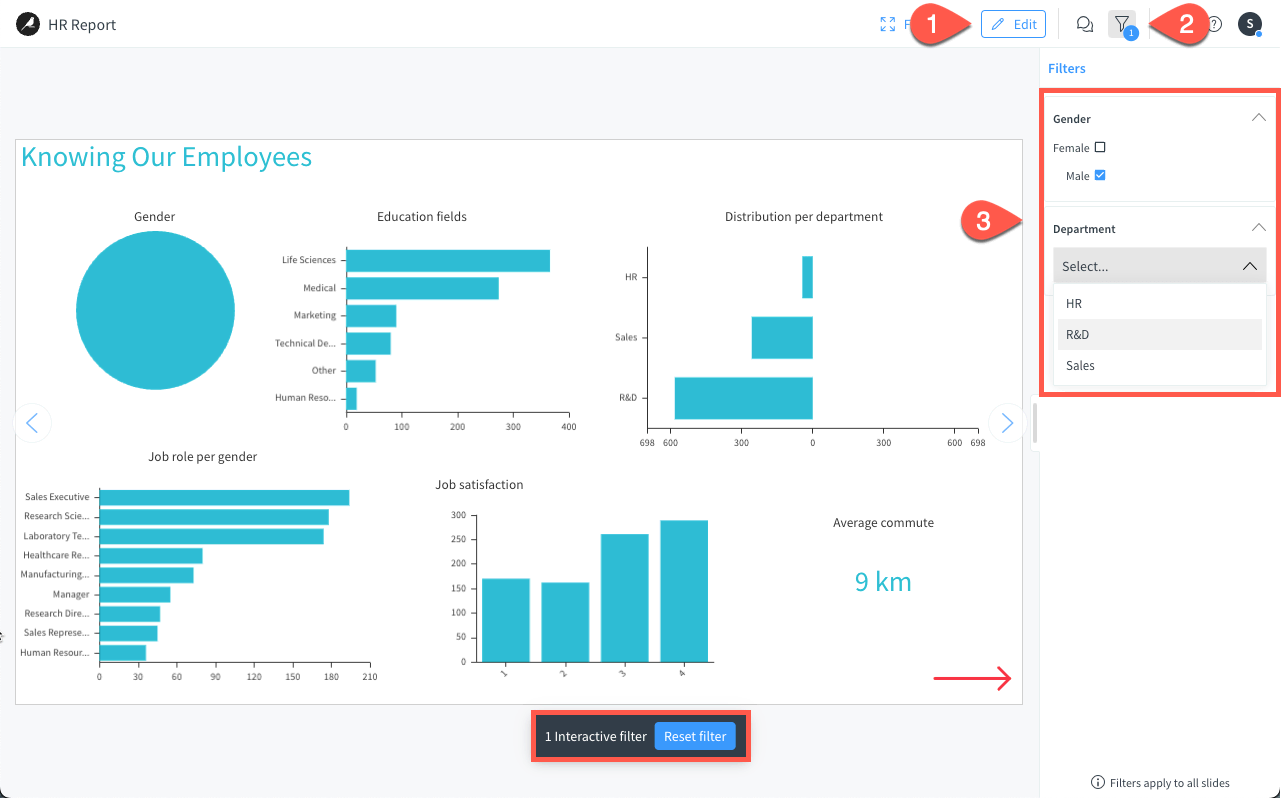Image resolution: width=1281 pixels, height=798 pixels.
Task: Check the Female gender filter
Action: click(1100, 148)
